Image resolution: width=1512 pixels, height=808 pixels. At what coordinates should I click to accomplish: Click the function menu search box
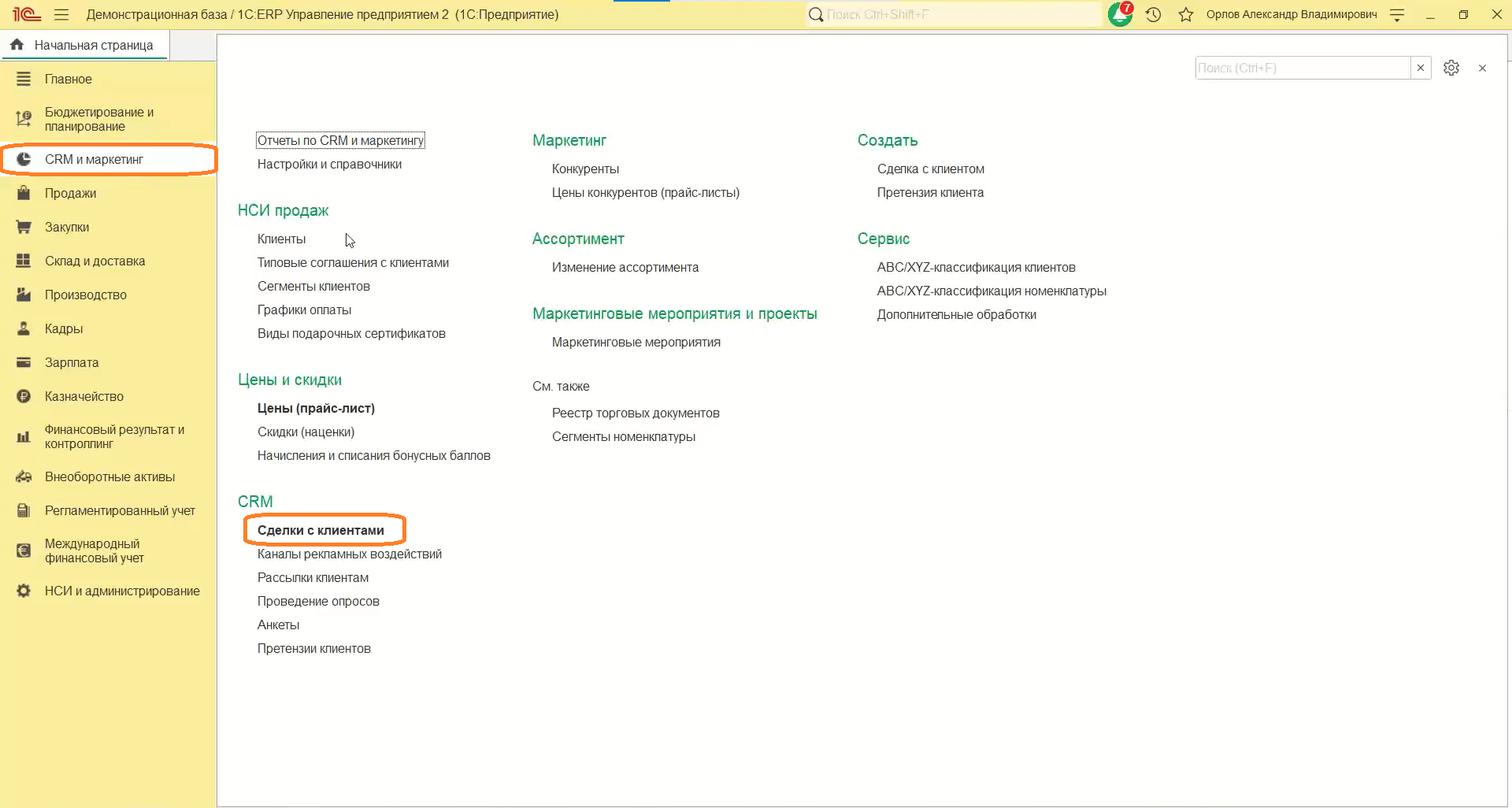pos(1301,68)
